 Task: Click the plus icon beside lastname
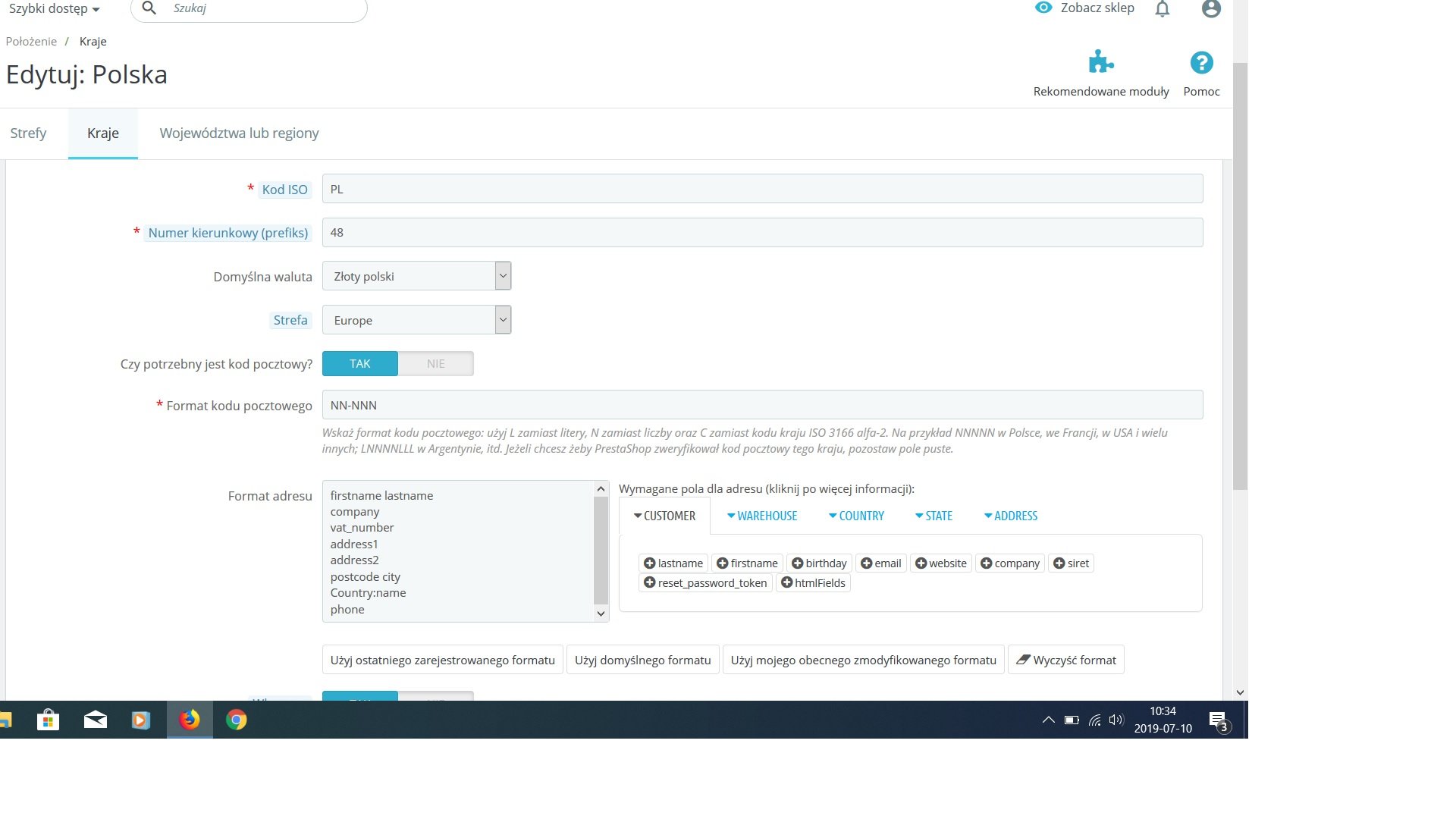[x=649, y=563]
